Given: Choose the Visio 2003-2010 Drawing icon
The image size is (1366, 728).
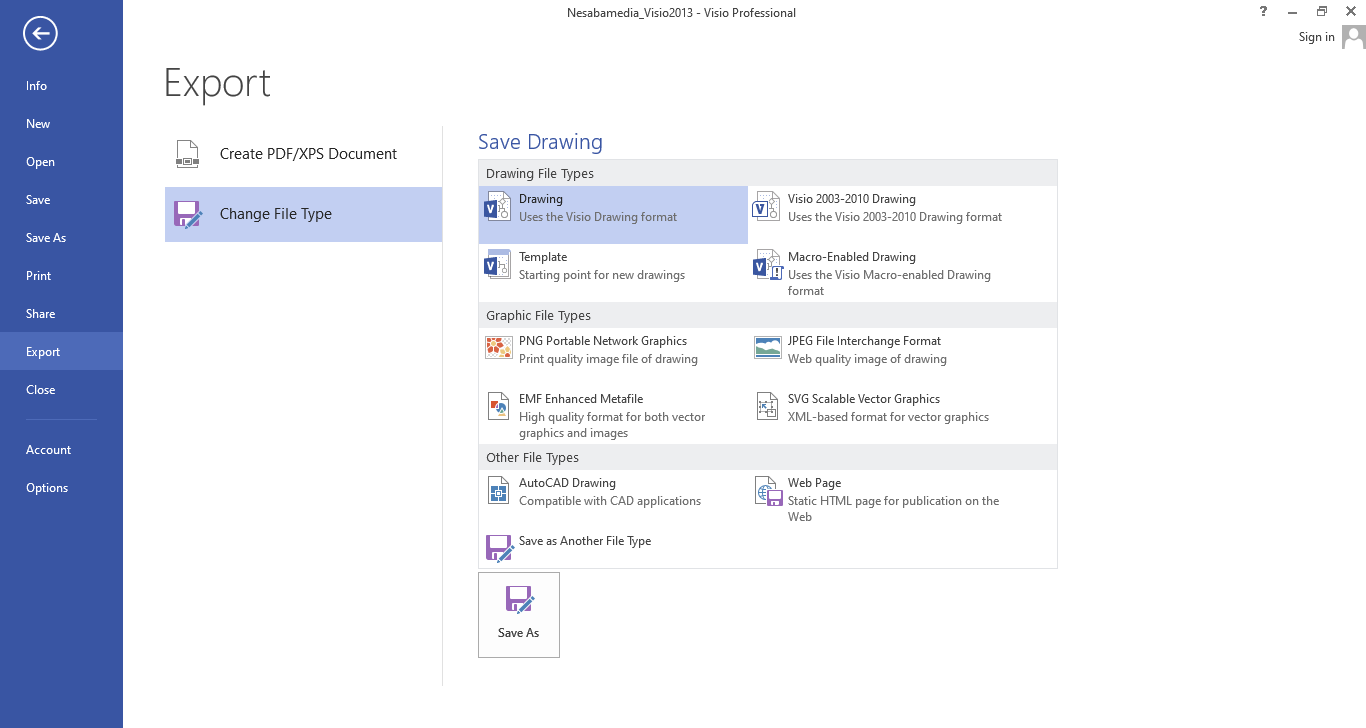Looking at the screenshot, I should 766,207.
